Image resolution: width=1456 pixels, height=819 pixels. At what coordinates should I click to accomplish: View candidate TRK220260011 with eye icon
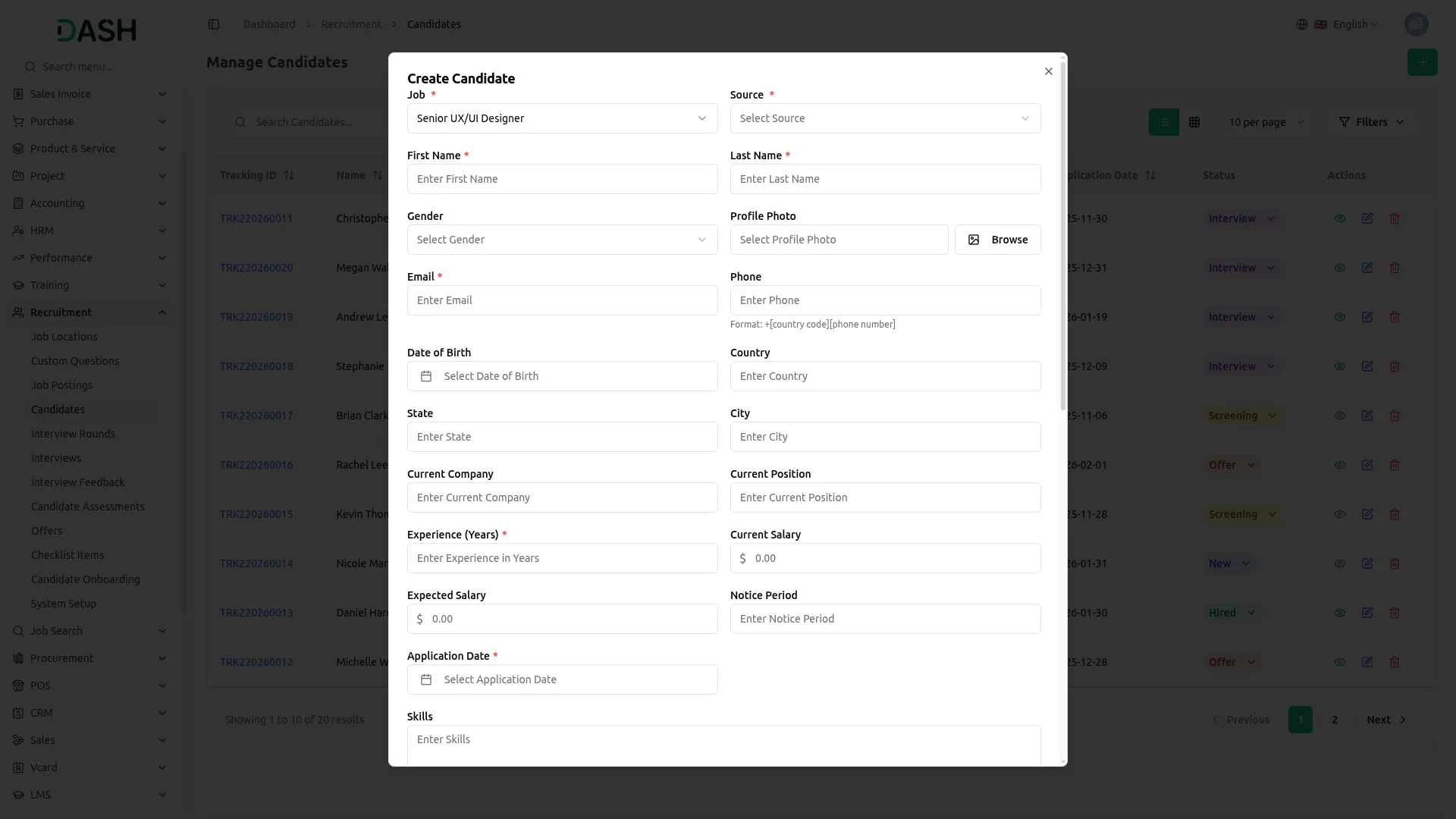[x=1340, y=218]
